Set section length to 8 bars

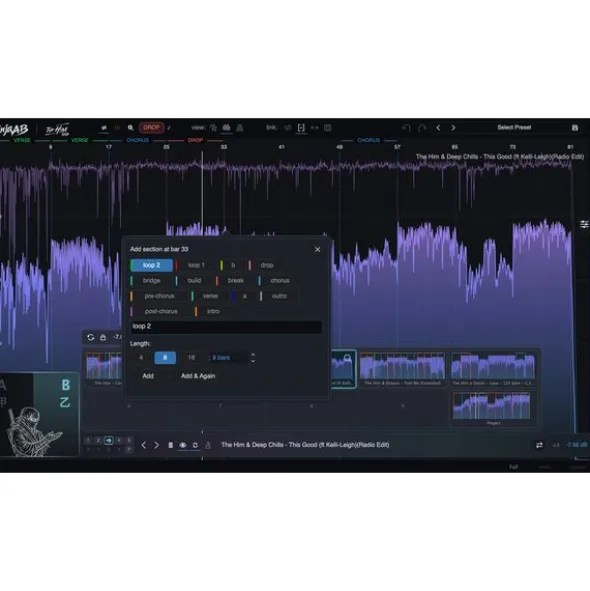165,358
